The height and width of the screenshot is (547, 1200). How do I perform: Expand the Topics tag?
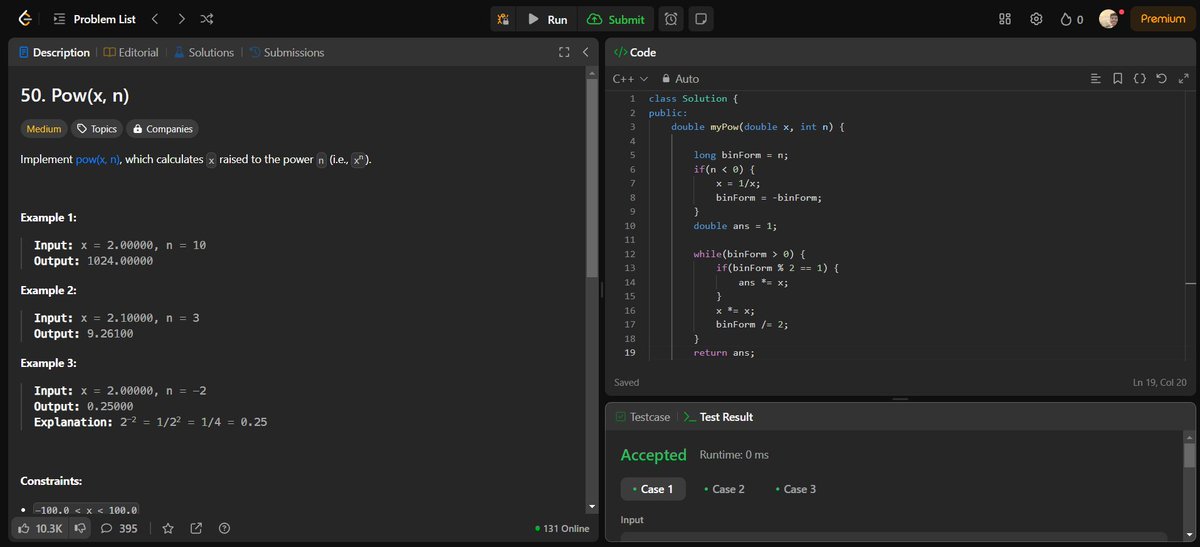(x=97, y=129)
